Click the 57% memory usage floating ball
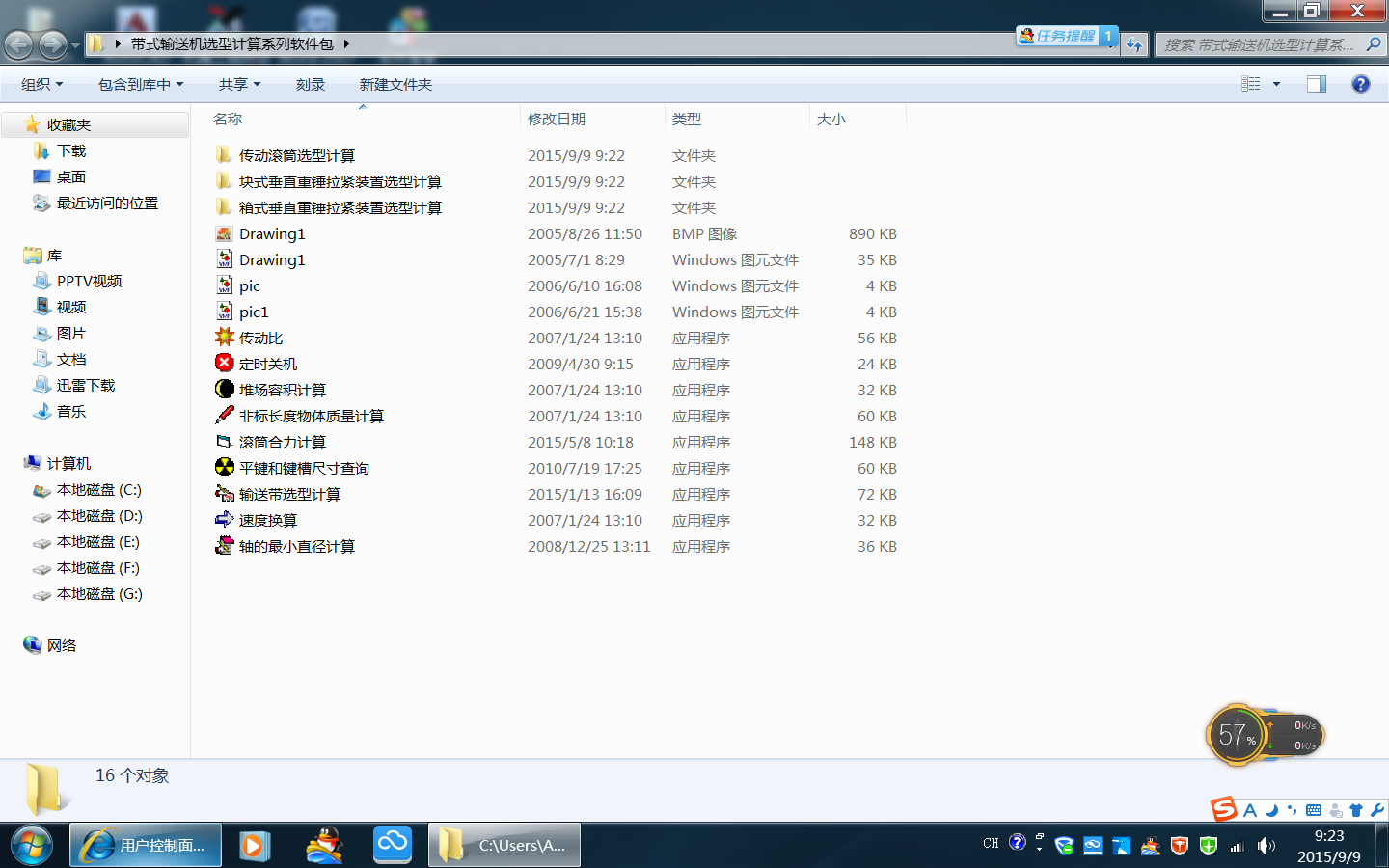 (x=1236, y=735)
